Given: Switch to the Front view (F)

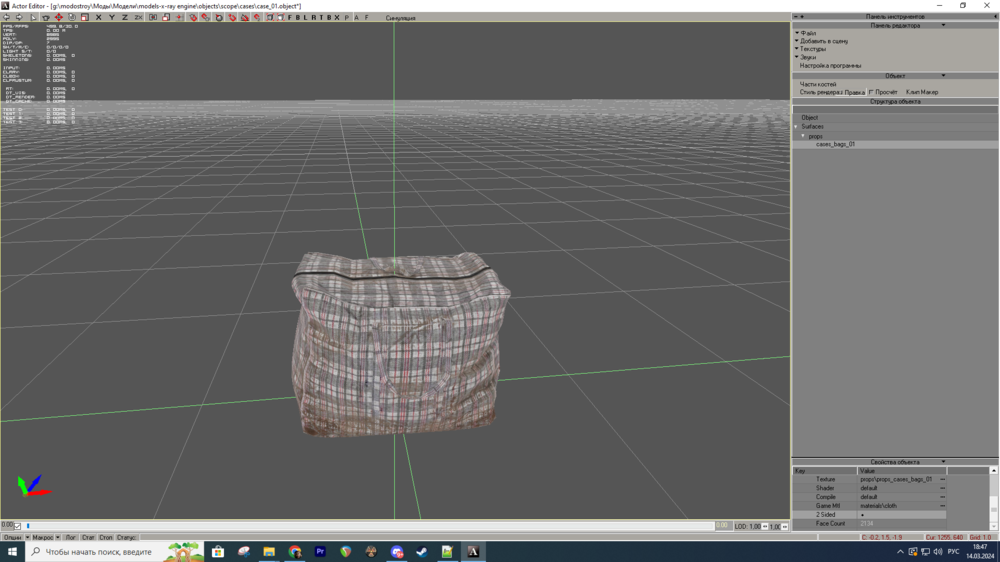Looking at the screenshot, I should pyautogui.click(x=290, y=17).
